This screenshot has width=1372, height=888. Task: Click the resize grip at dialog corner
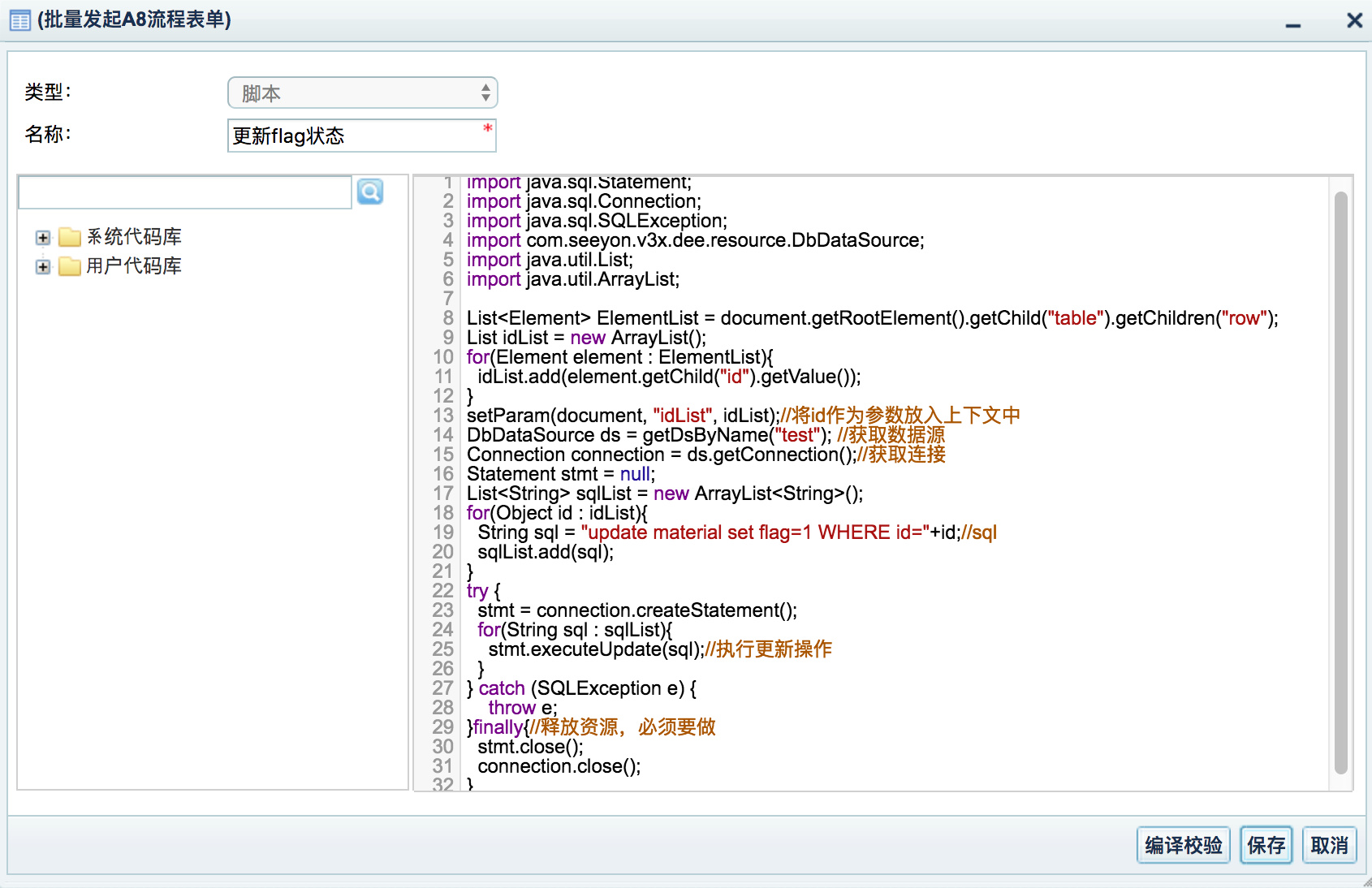click(x=1366, y=882)
